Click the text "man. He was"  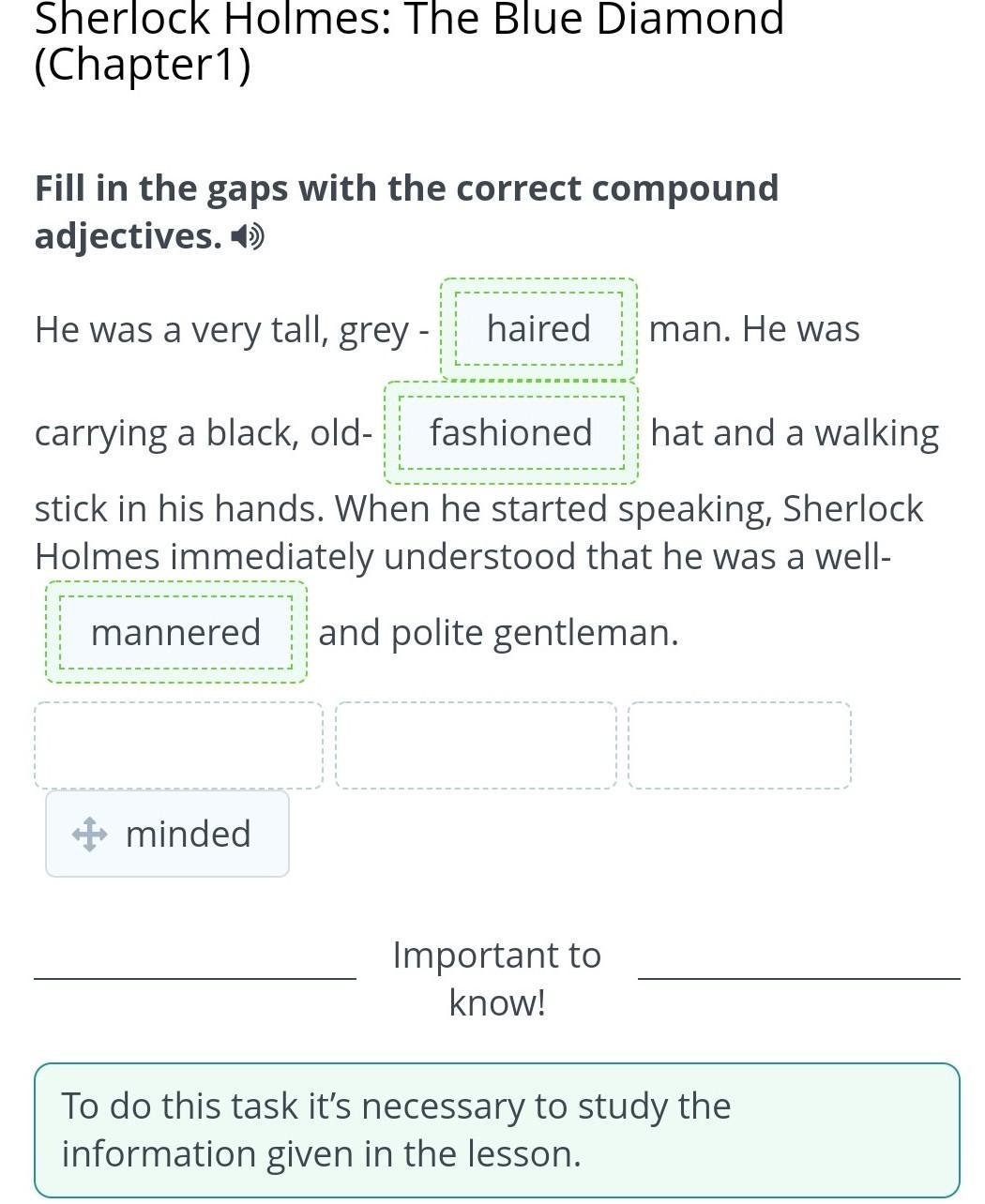coord(754,329)
